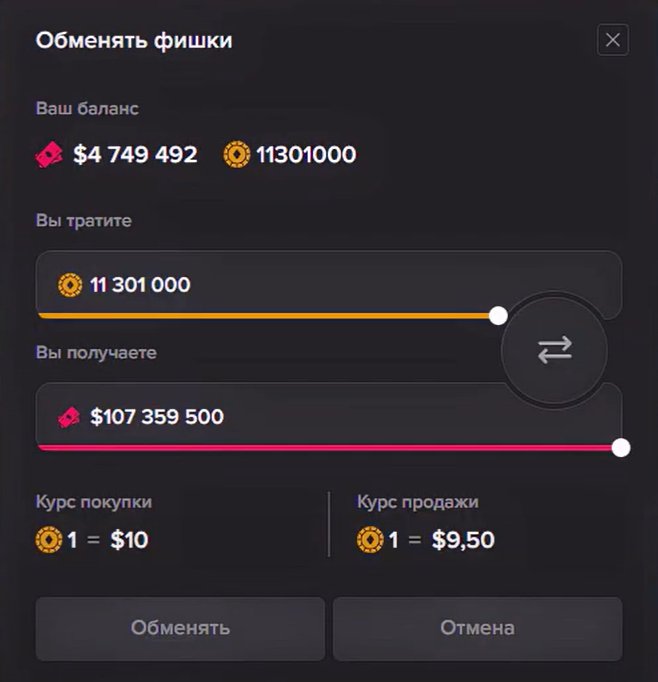Close the Обменять фишки dialog
Image resolution: width=658 pixels, height=682 pixels.
(x=613, y=40)
